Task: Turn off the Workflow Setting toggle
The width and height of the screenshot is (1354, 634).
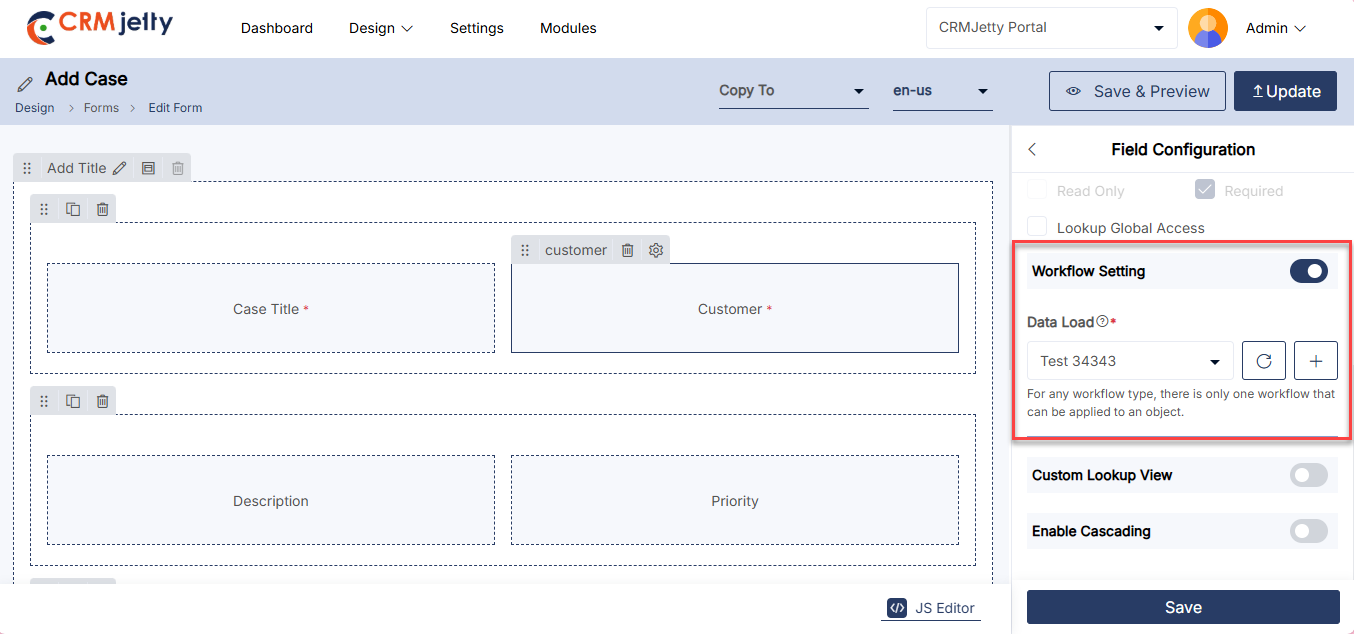Action: pyautogui.click(x=1308, y=271)
